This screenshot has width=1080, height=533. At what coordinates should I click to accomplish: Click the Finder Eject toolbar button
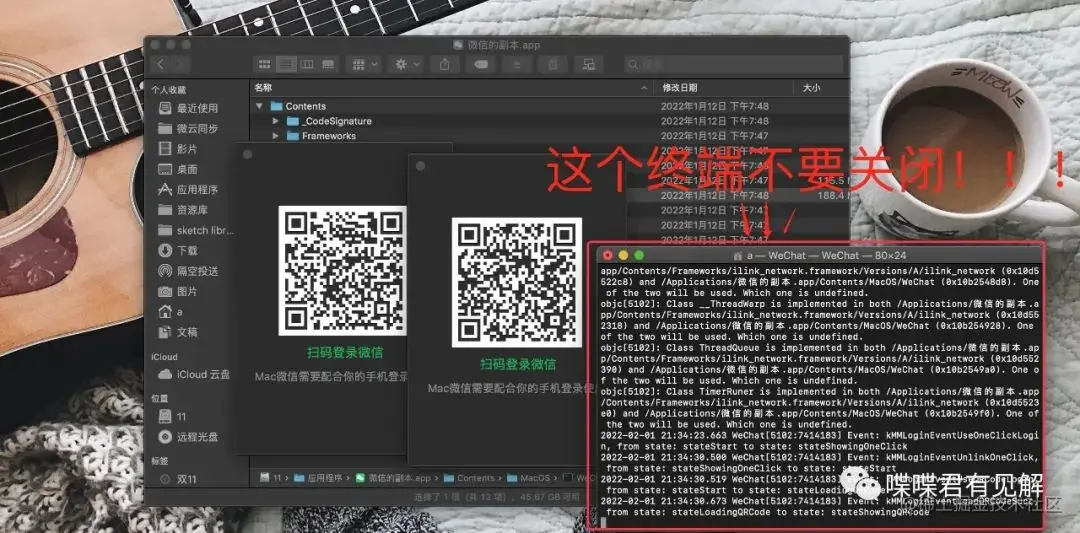click(x=517, y=65)
